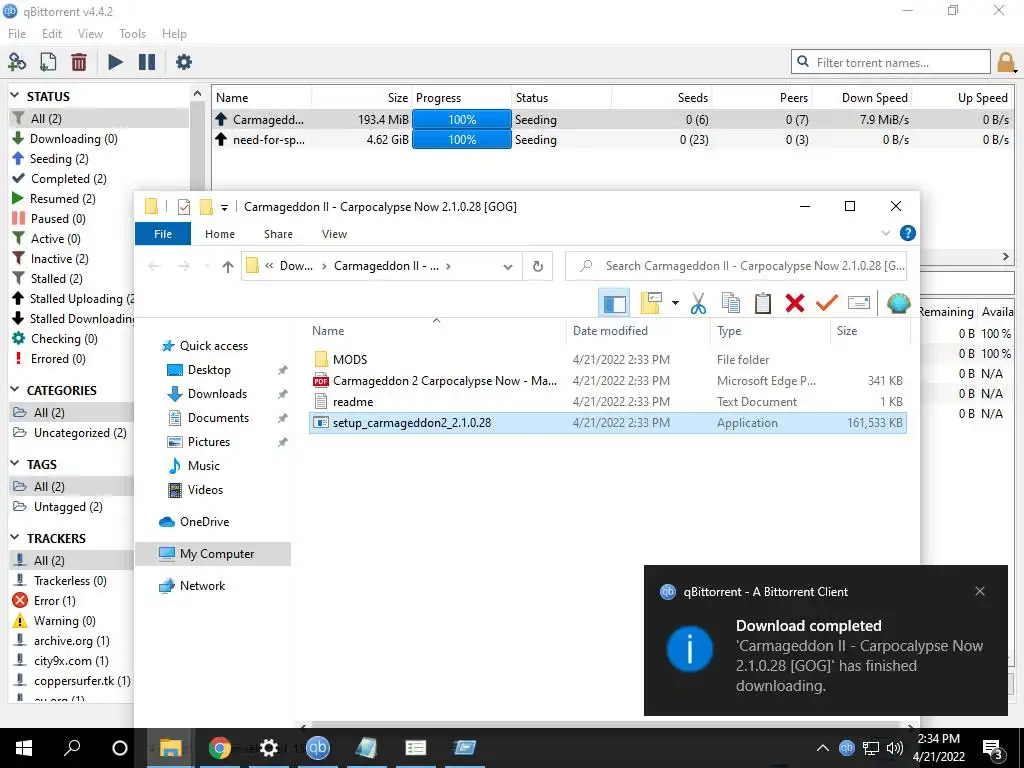The image size is (1024, 768).
Task: Open the File menu in qBittorrent
Action: 17,33
